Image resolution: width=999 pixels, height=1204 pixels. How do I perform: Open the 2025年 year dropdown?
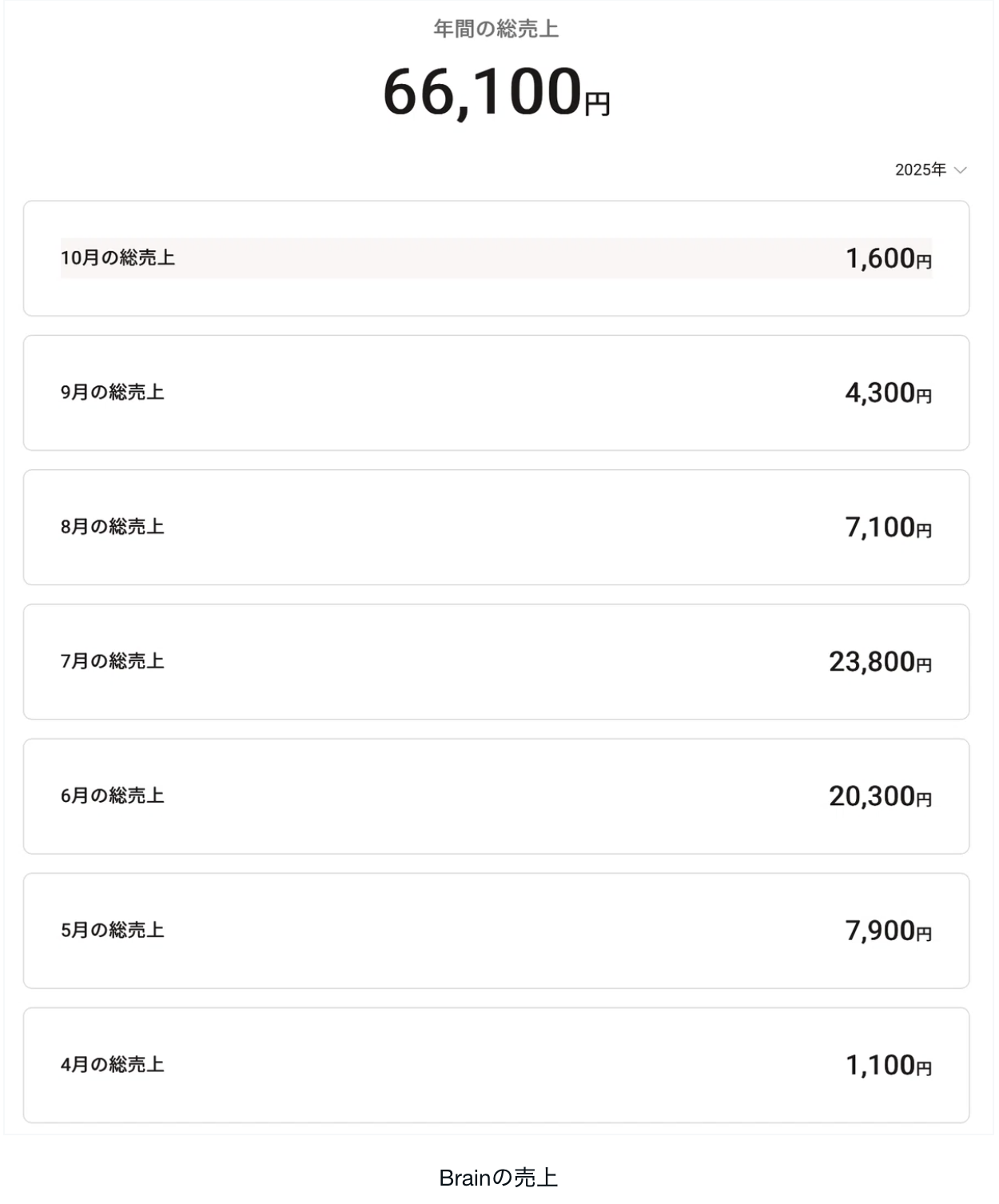pos(921,169)
